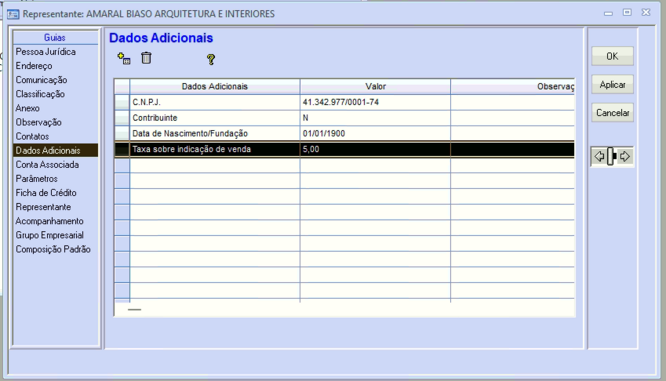Click the trash delete icon
The width and height of the screenshot is (666, 381).
(x=146, y=58)
